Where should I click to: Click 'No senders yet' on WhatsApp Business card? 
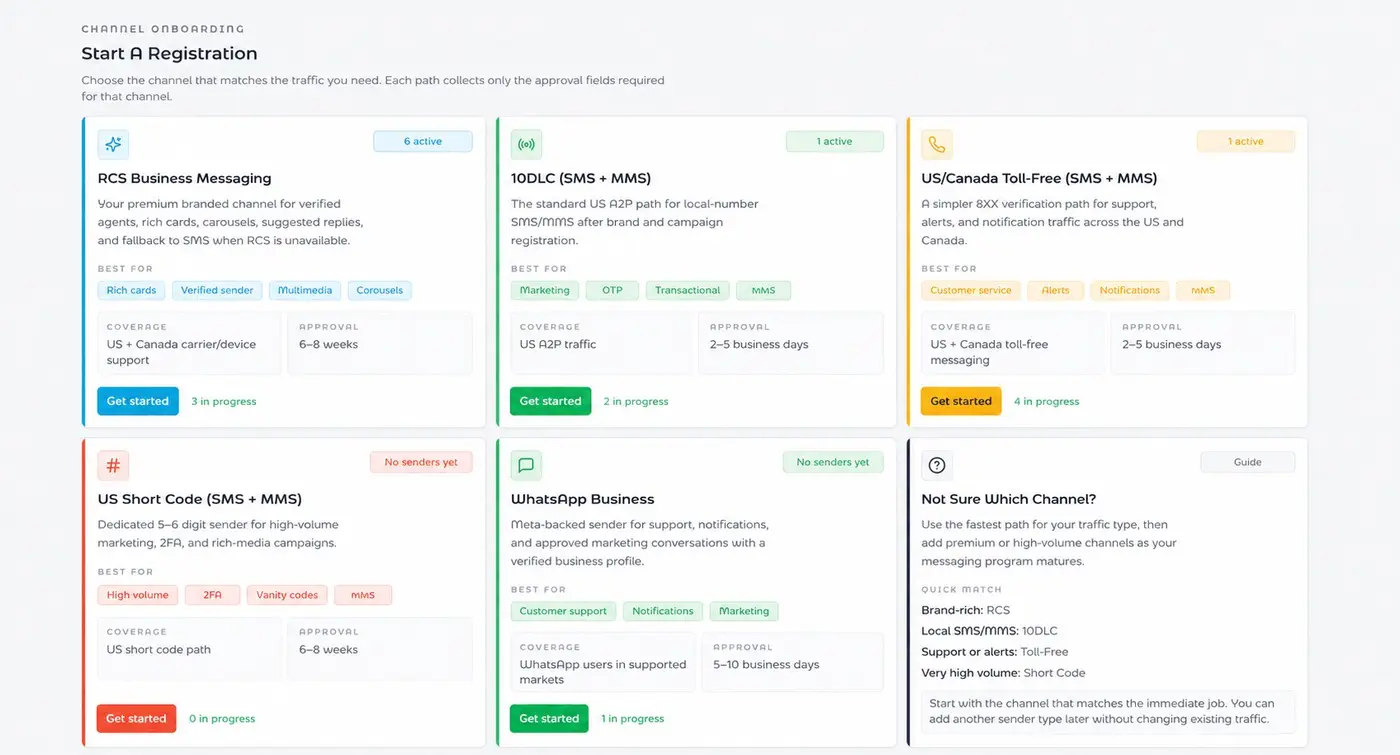click(833, 462)
